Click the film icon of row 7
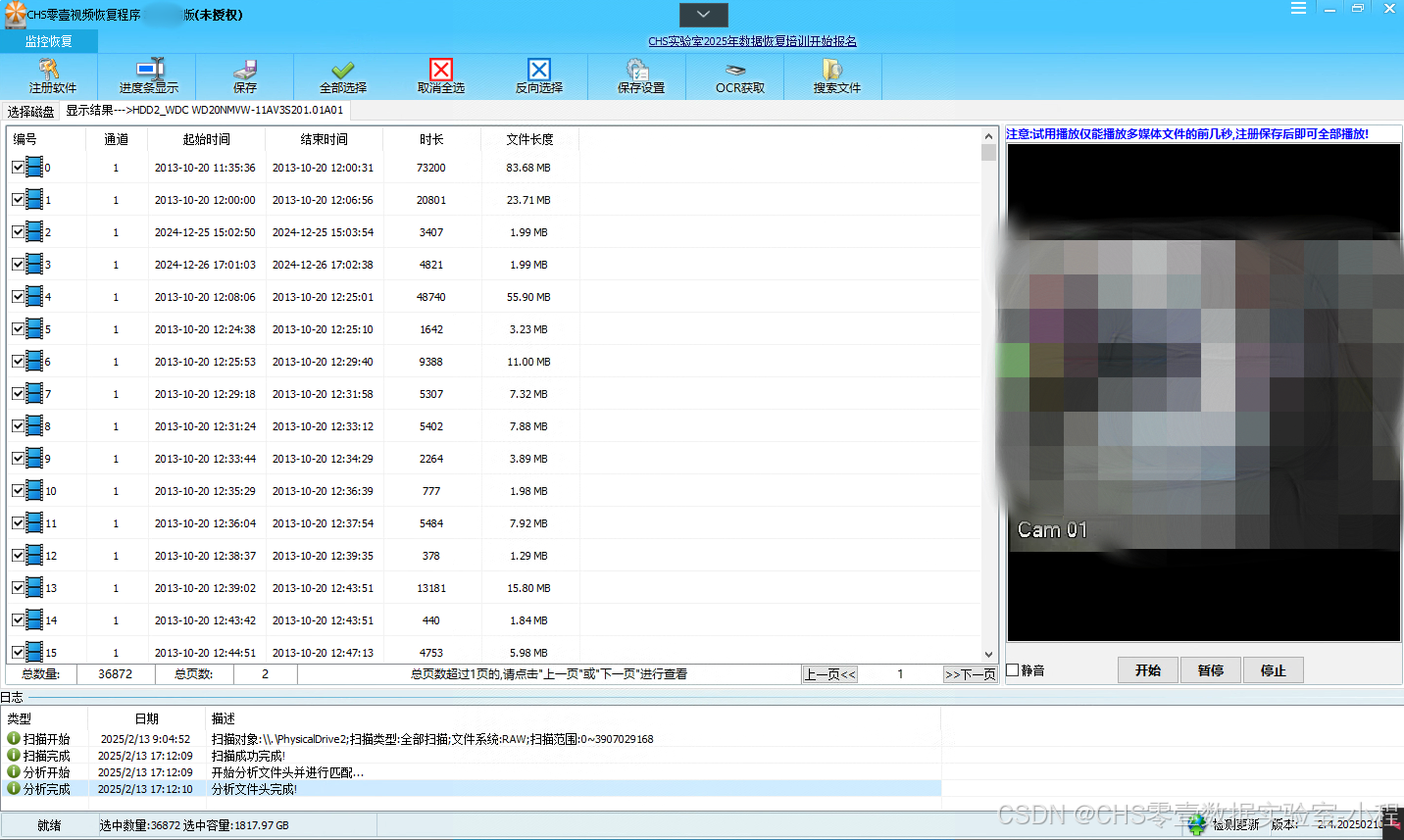Viewport: 1404px width, 840px height. pyautogui.click(x=34, y=394)
